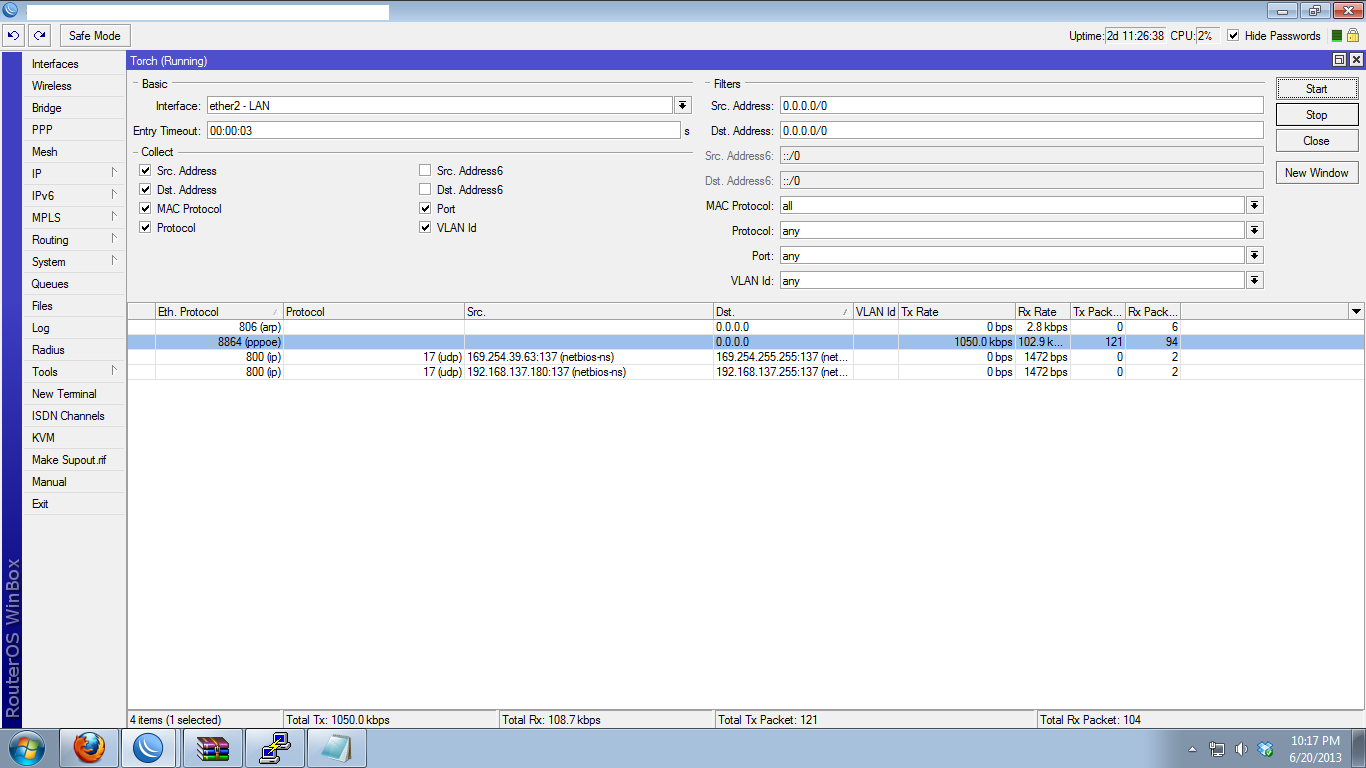Enable the Dst. Address6 checkbox
Screen dimensions: 1366x768
pyautogui.click(x=425, y=190)
